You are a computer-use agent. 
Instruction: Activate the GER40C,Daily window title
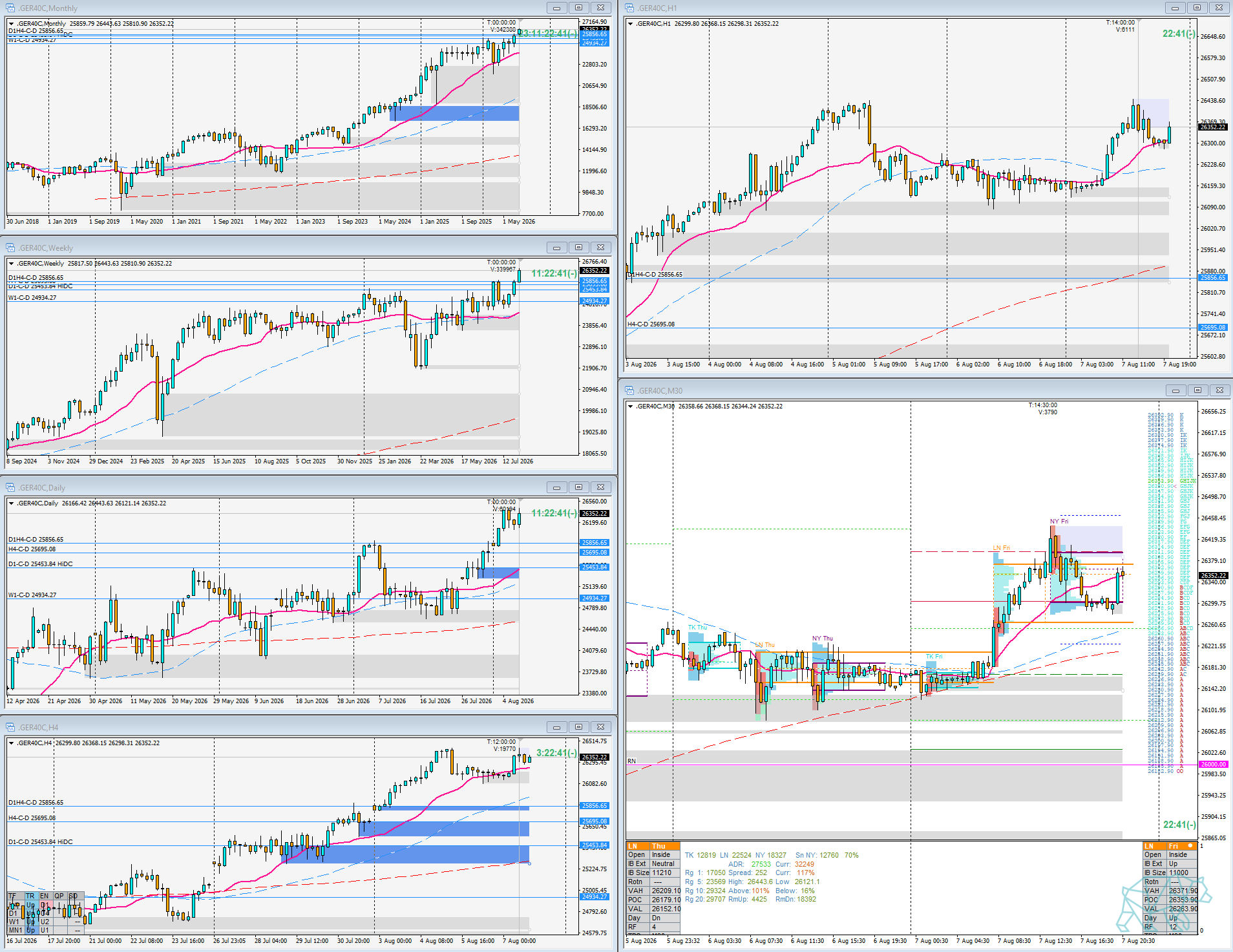click(x=41, y=488)
